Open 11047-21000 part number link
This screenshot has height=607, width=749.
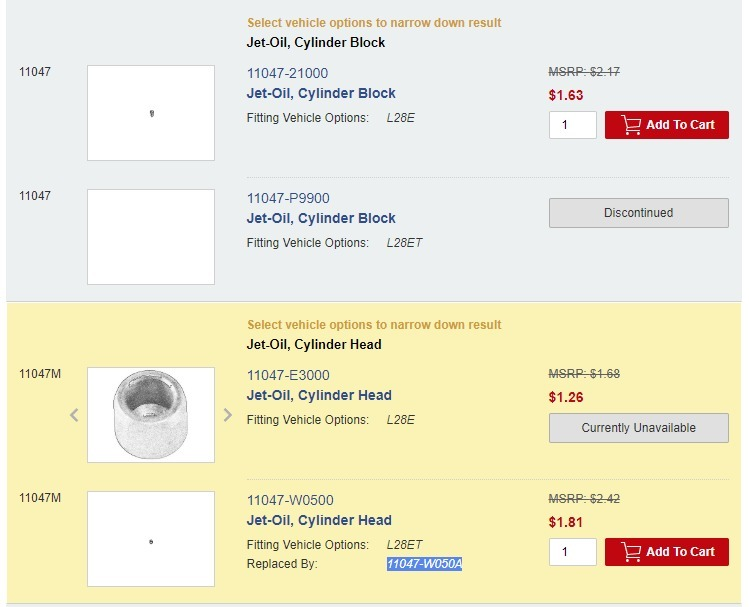click(287, 73)
